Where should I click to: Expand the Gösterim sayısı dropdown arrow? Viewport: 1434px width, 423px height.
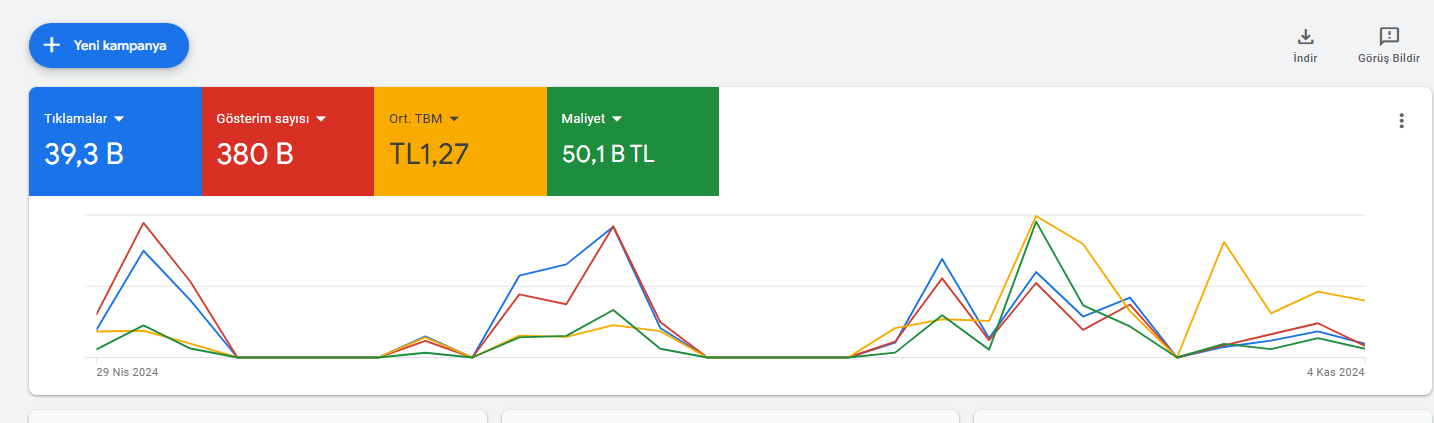[x=321, y=119]
